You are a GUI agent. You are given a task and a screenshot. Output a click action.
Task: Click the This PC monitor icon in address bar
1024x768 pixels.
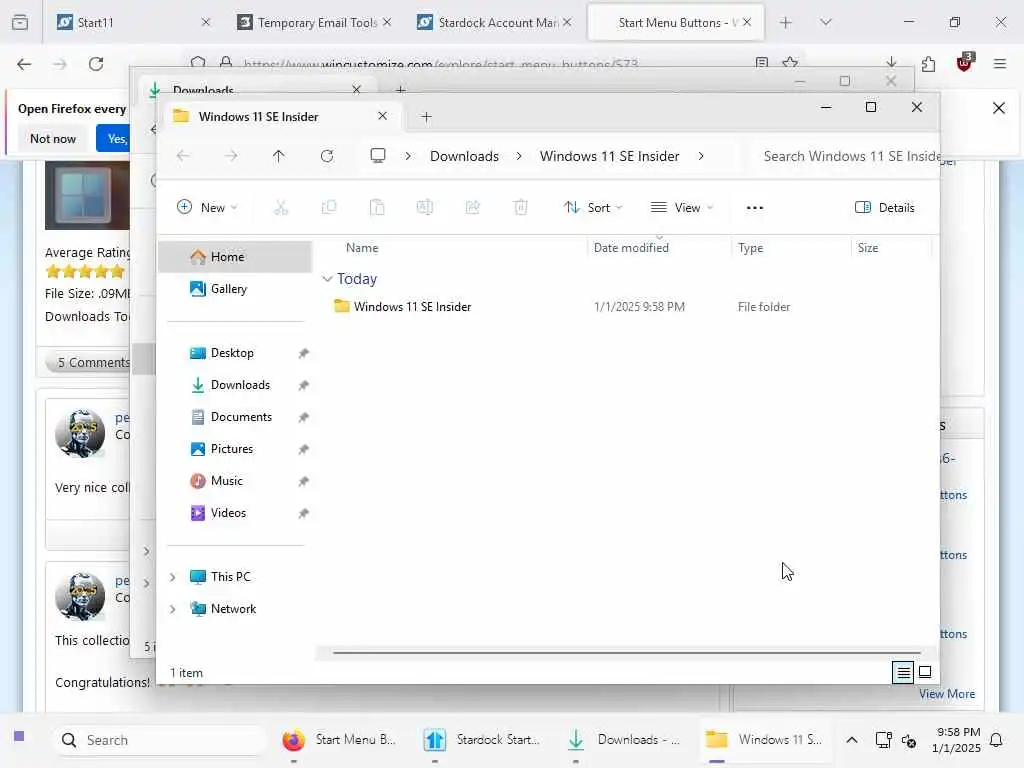(377, 155)
